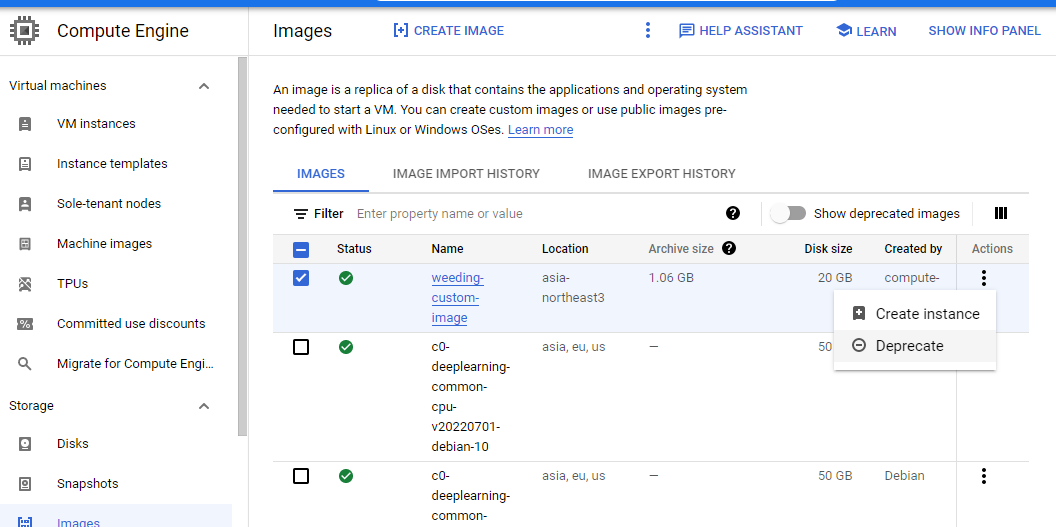Switch to the IMAGE EXPORT HISTORY tab

pos(661,174)
